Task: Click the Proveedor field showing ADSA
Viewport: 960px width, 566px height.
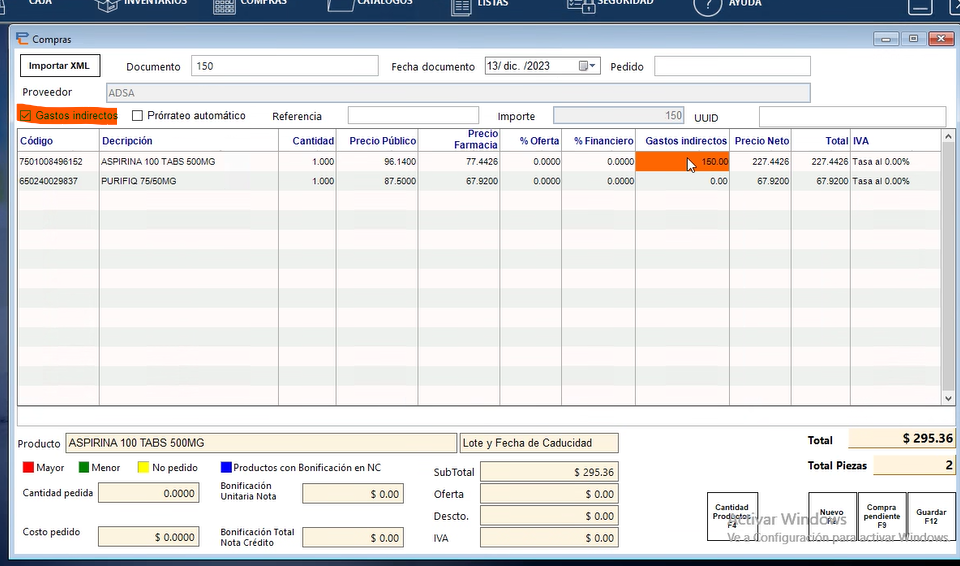Action: coord(458,92)
